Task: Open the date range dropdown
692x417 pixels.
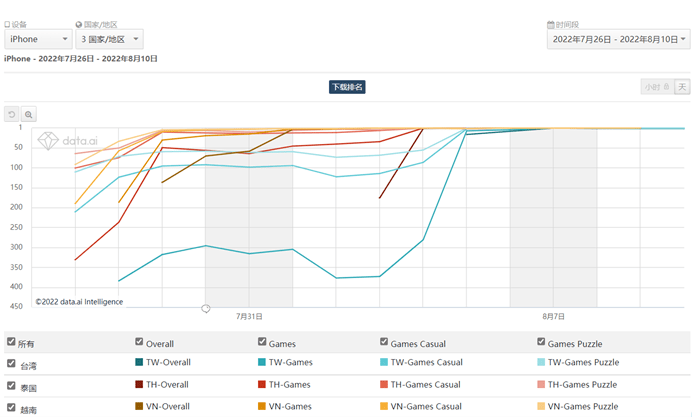Action: (618, 40)
